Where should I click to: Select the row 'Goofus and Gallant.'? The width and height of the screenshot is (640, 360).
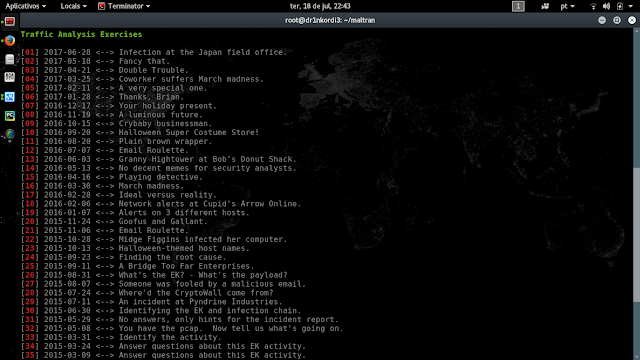pos(114,222)
